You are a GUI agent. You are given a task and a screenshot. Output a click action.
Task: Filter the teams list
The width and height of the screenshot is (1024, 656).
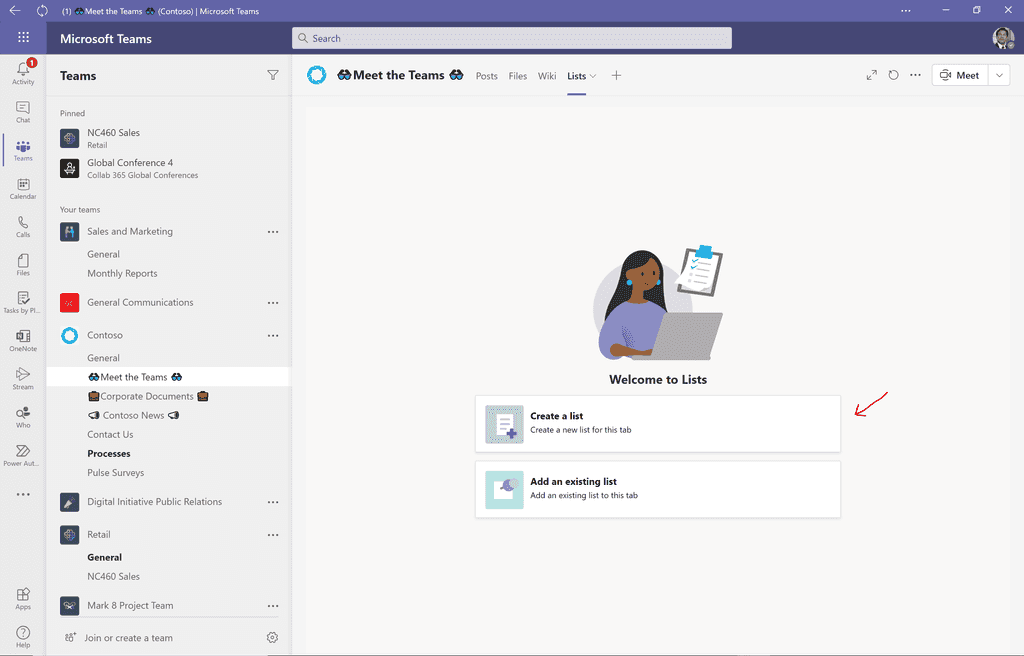[273, 75]
